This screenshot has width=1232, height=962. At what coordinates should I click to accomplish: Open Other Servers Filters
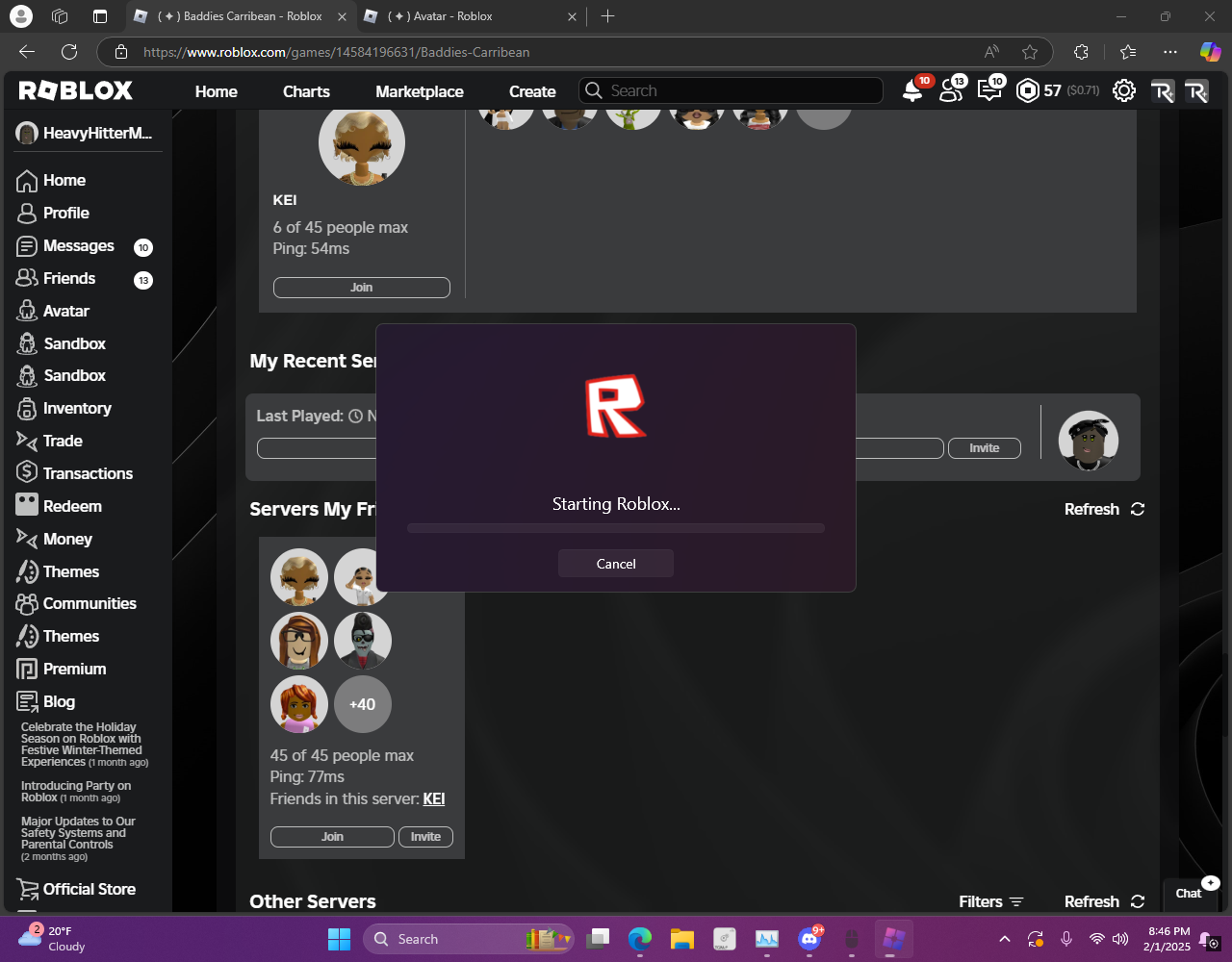coord(991,901)
